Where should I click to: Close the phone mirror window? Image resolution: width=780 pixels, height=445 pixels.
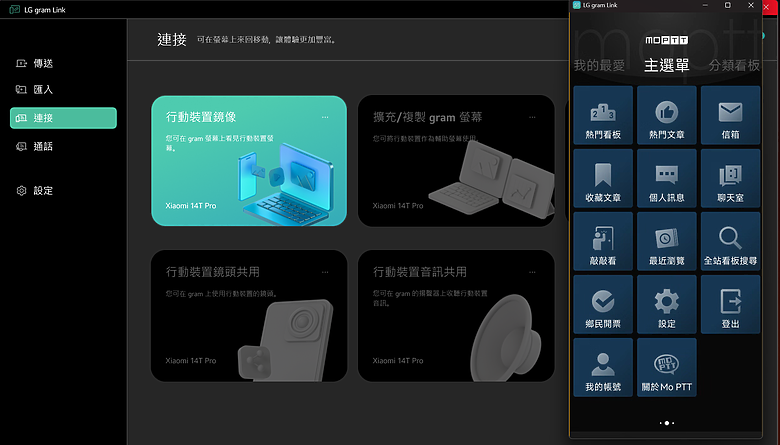pyautogui.click(x=751, y=5)
